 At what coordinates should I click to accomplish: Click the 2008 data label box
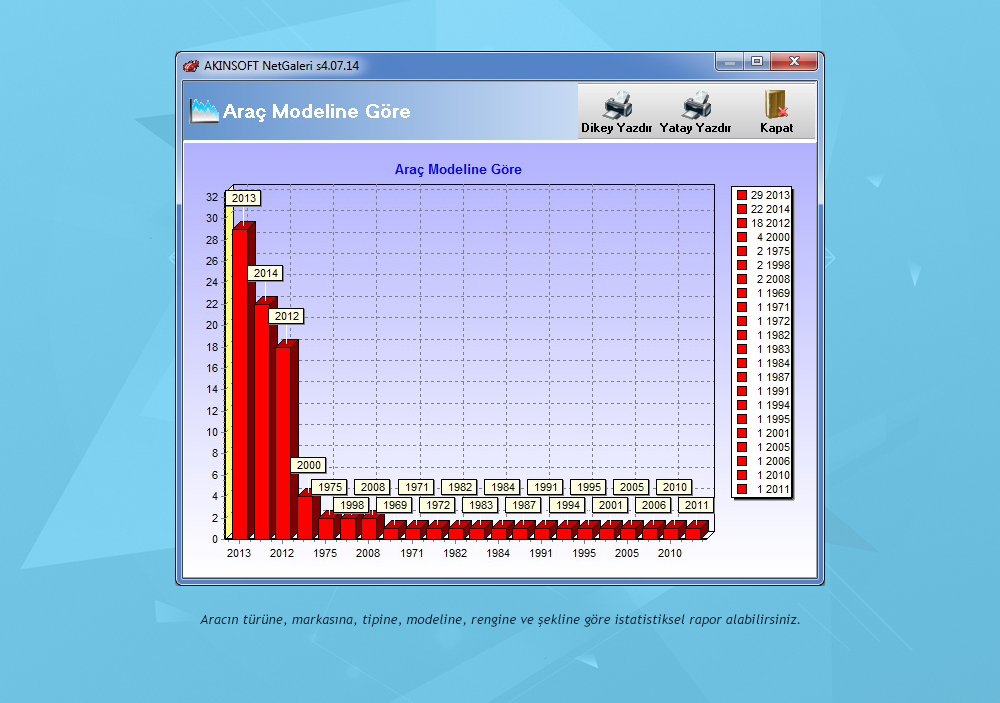pyautogui.click(x=373, y=487)
